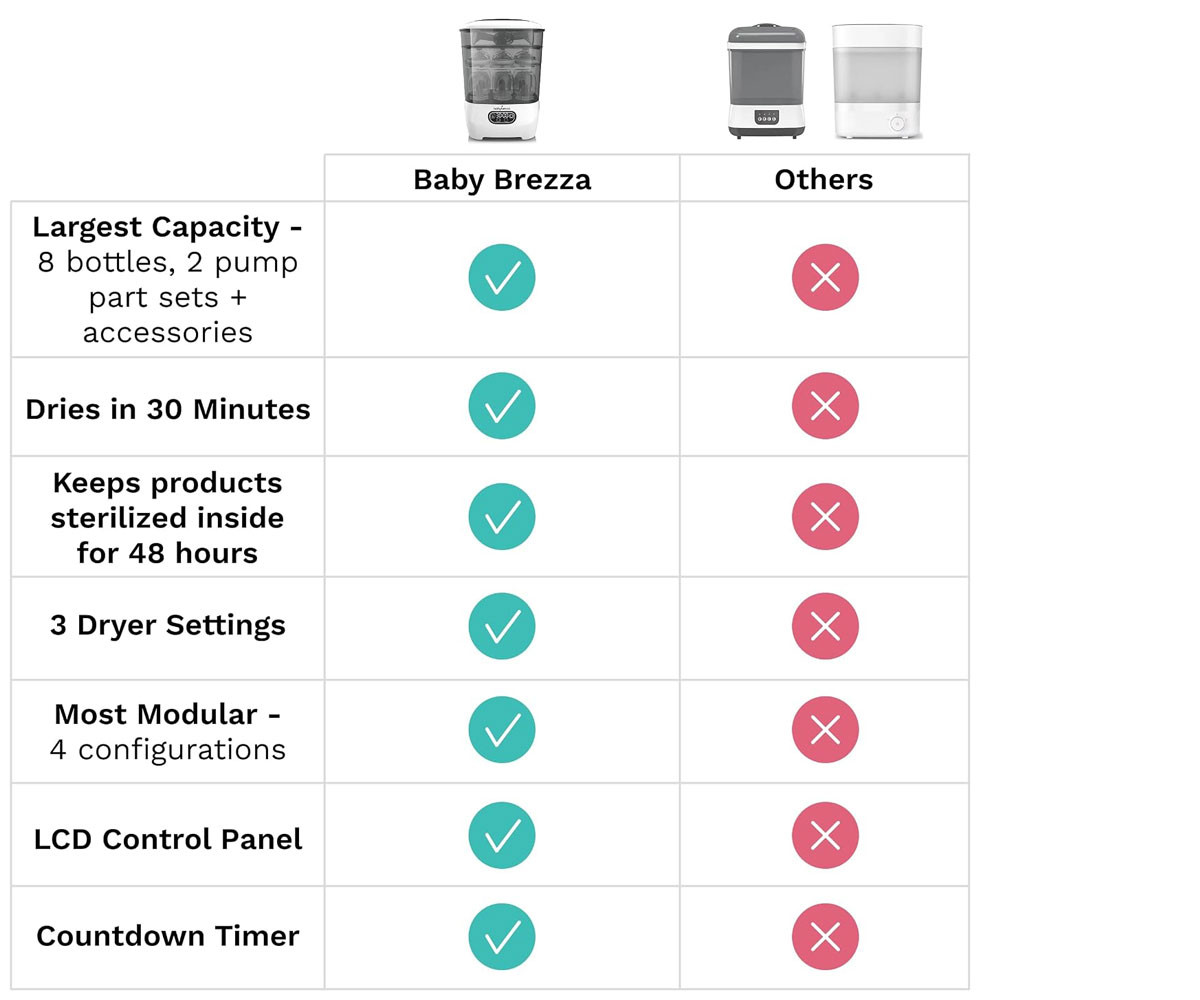This screenshot has width=1200, height=1000.
Task: Click the Baby Brezza column header
Action: [x=502, y=179]
